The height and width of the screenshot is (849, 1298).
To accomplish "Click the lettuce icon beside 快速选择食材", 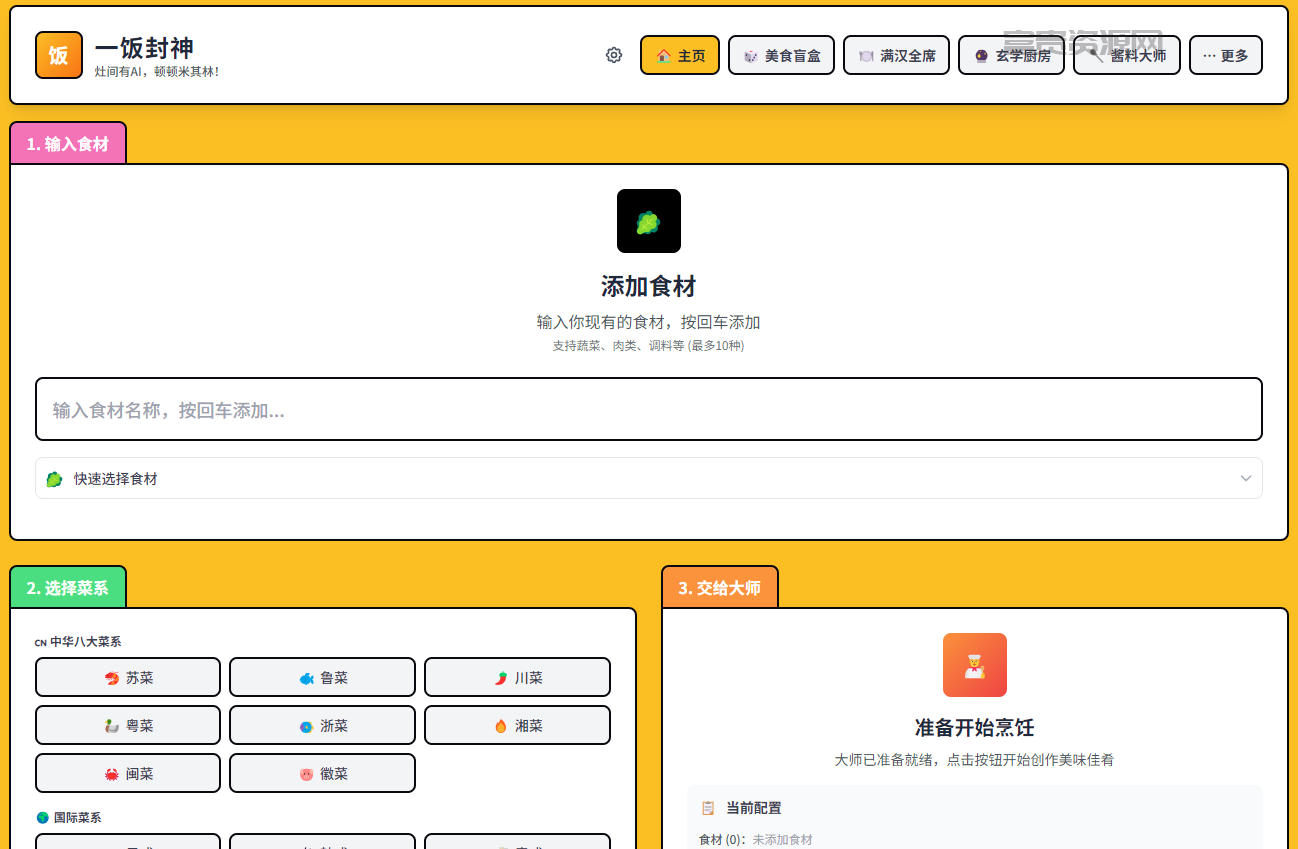I will coord(55,479).
